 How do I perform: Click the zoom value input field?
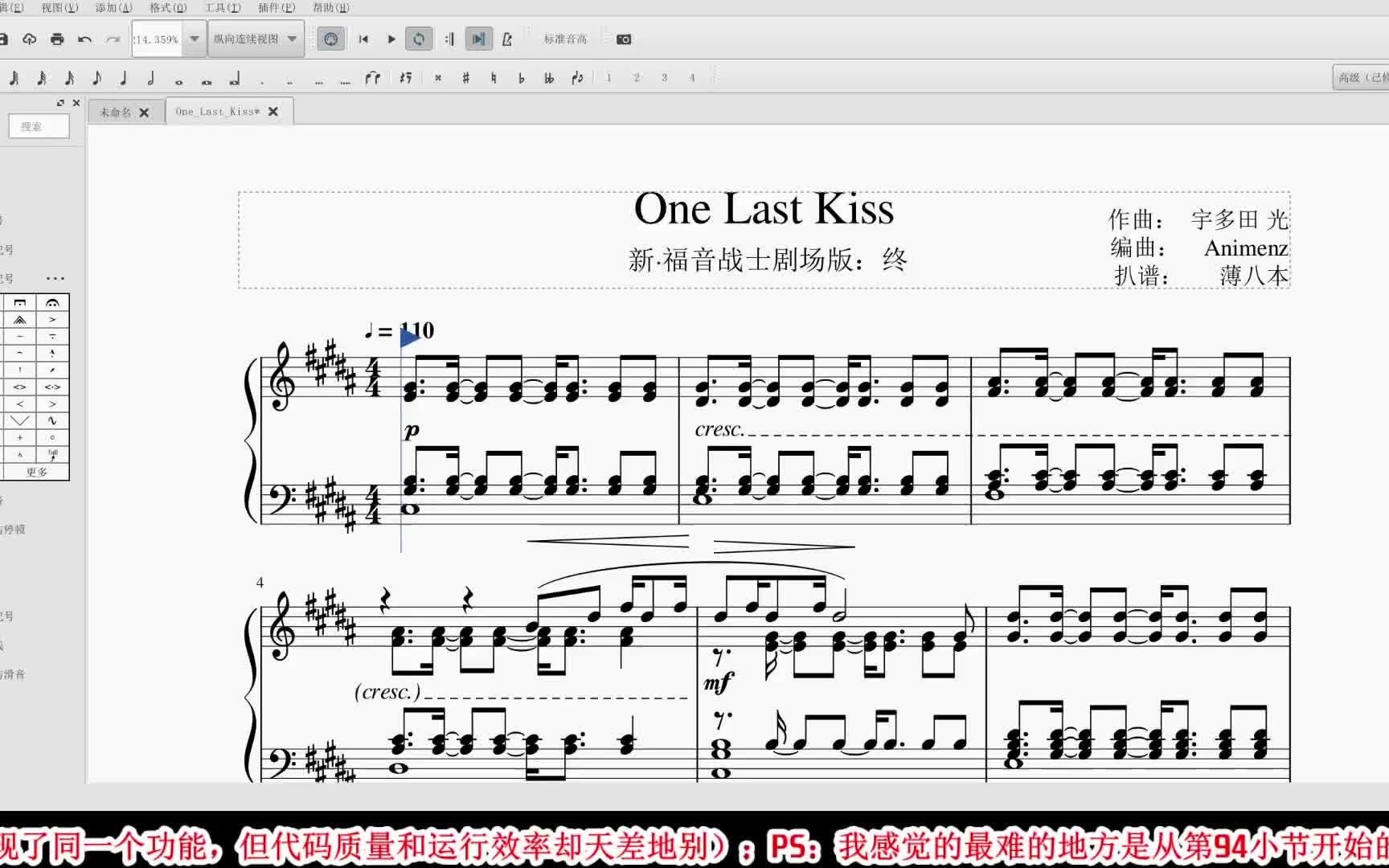click(x=158, y=39)
